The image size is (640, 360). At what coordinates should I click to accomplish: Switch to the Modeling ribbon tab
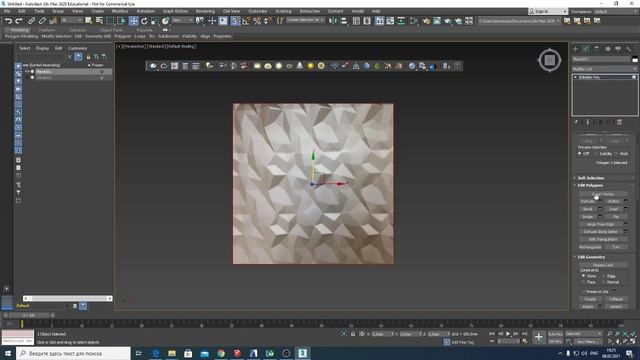click(x=19, y=30)
